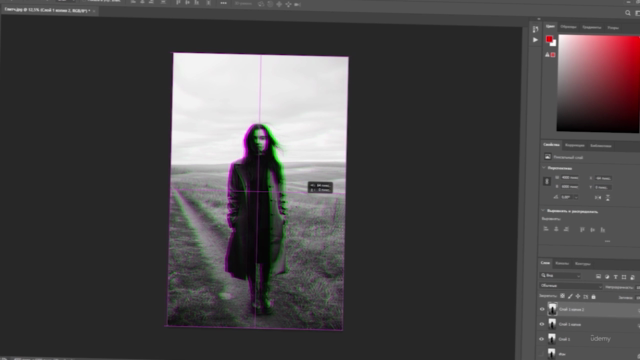Toggle lock all padlock icon

593,296
